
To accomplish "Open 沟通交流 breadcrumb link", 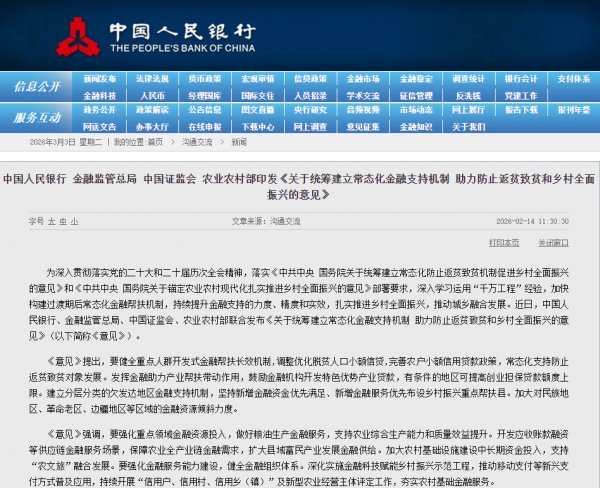I will [x=197, y=142].
